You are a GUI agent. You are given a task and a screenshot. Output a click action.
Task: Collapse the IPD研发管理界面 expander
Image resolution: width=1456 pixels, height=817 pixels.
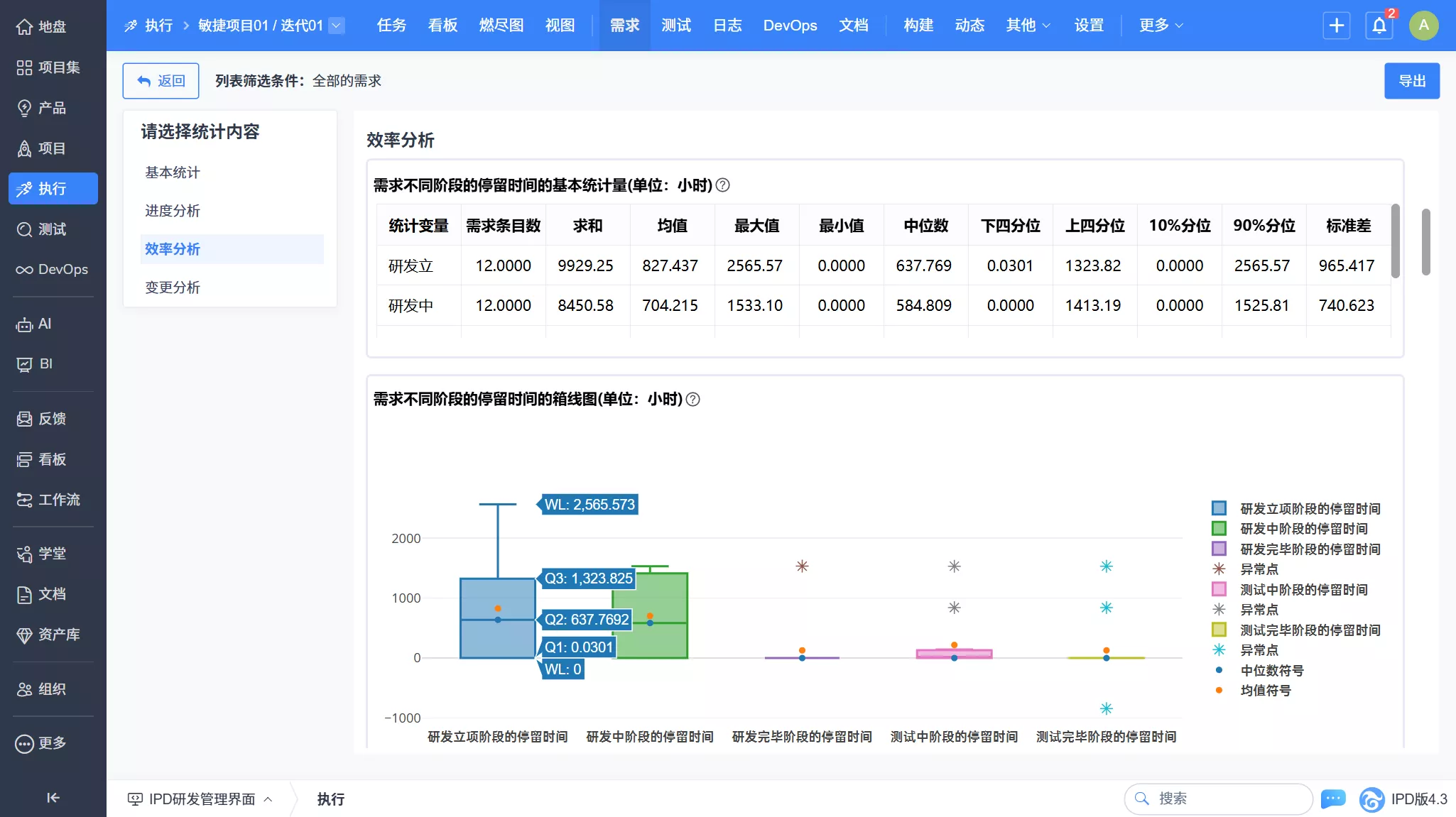(x=268, y=799)
